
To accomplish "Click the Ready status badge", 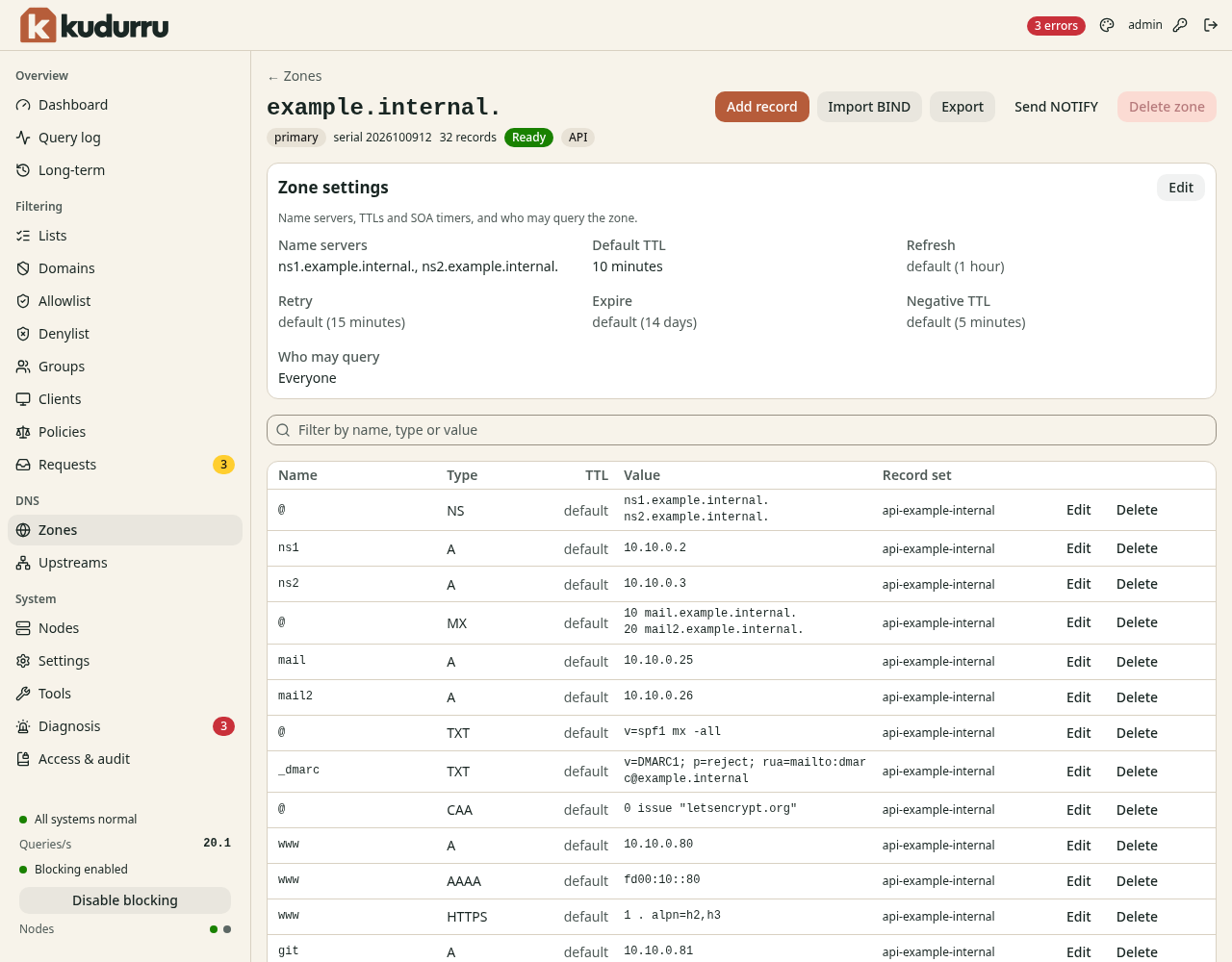I will pyautogui.click(x=528, y=138).
